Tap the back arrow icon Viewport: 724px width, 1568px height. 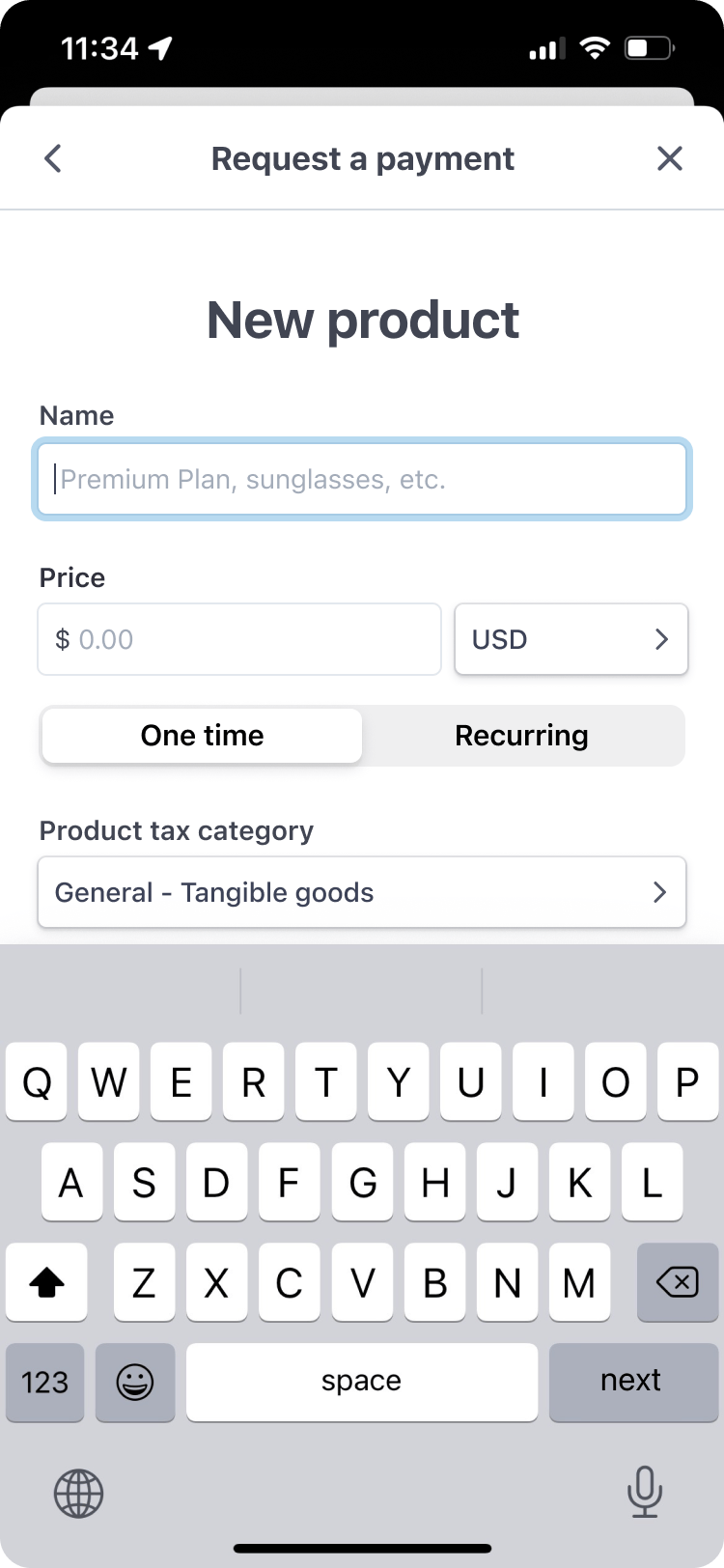53,158
